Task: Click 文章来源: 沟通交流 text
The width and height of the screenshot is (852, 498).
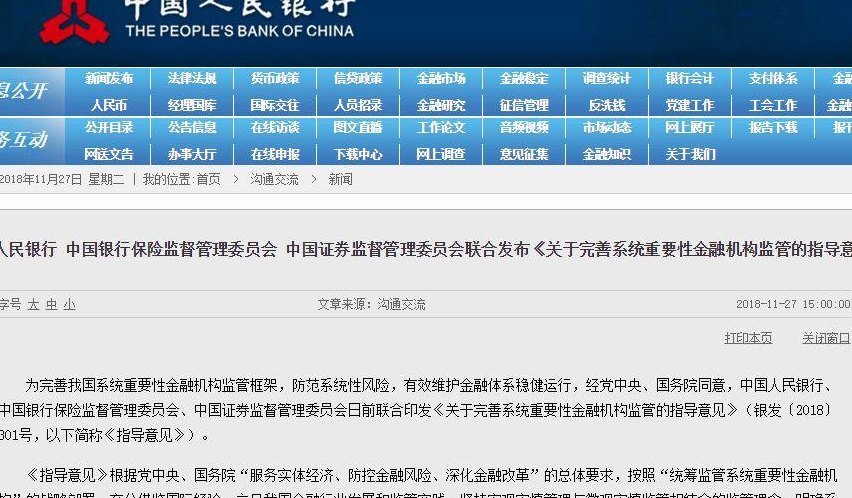Action: [x=371, y=304]
